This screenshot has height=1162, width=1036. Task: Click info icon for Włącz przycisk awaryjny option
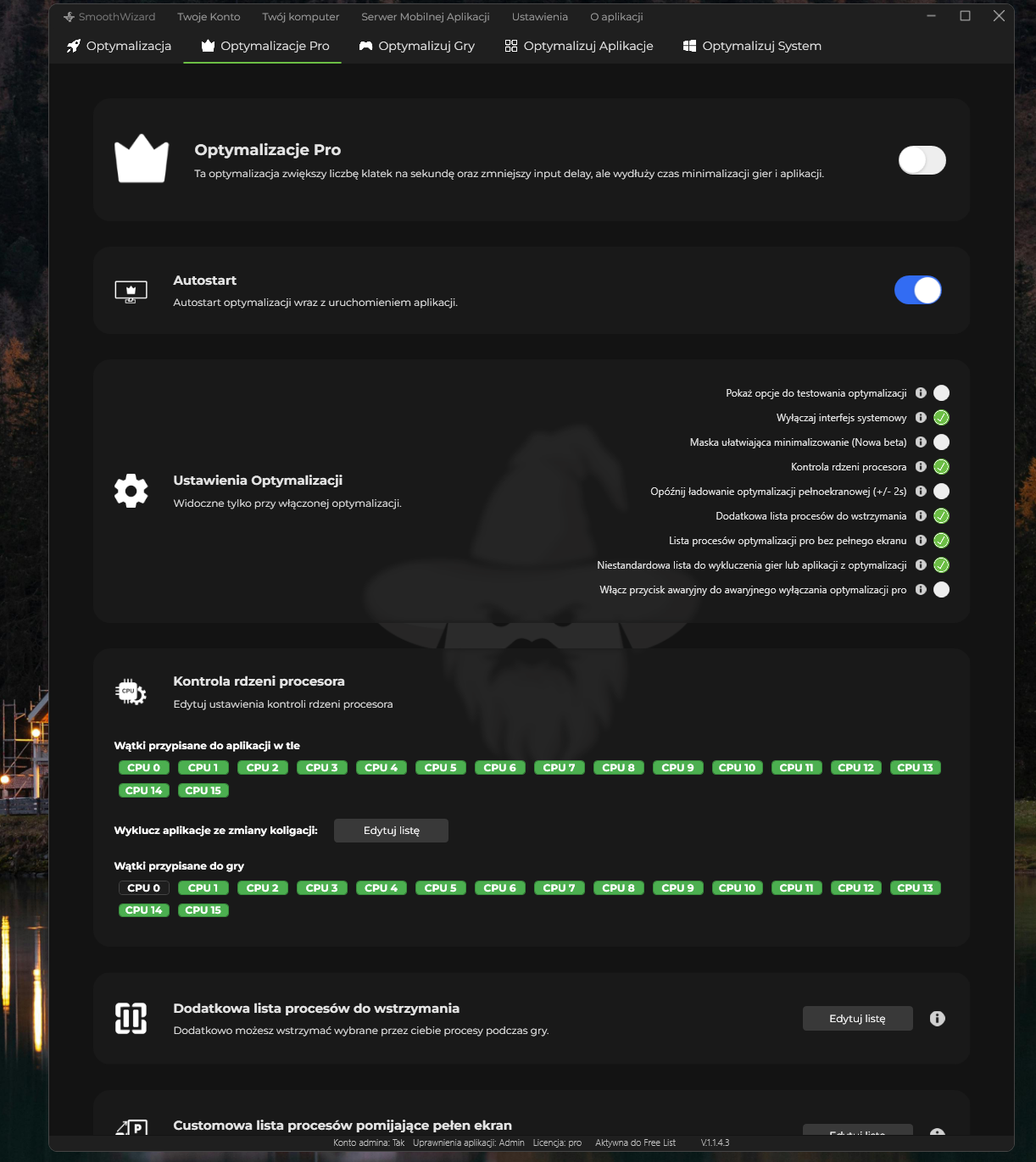point(921,590)
